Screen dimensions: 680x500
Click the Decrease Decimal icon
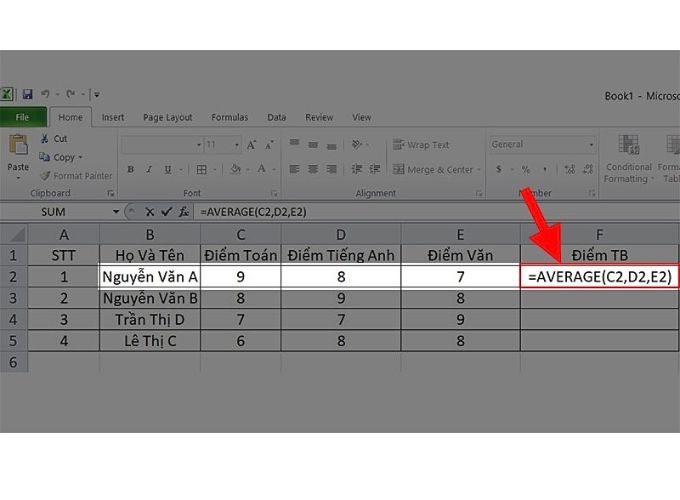[x=588, y=170]
